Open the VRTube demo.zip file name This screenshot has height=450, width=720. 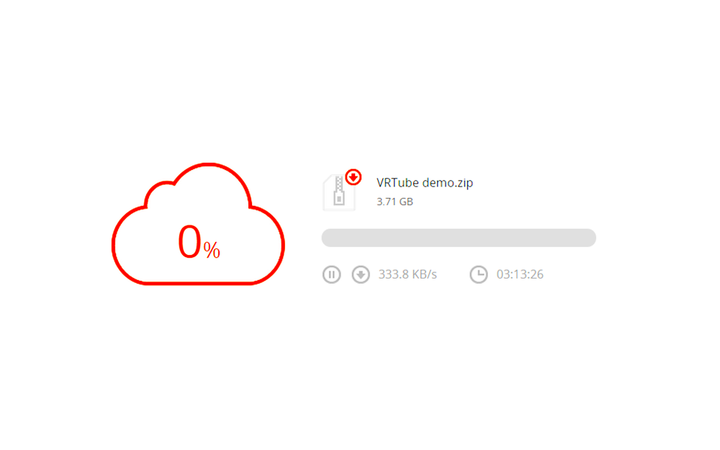[425, 183]
